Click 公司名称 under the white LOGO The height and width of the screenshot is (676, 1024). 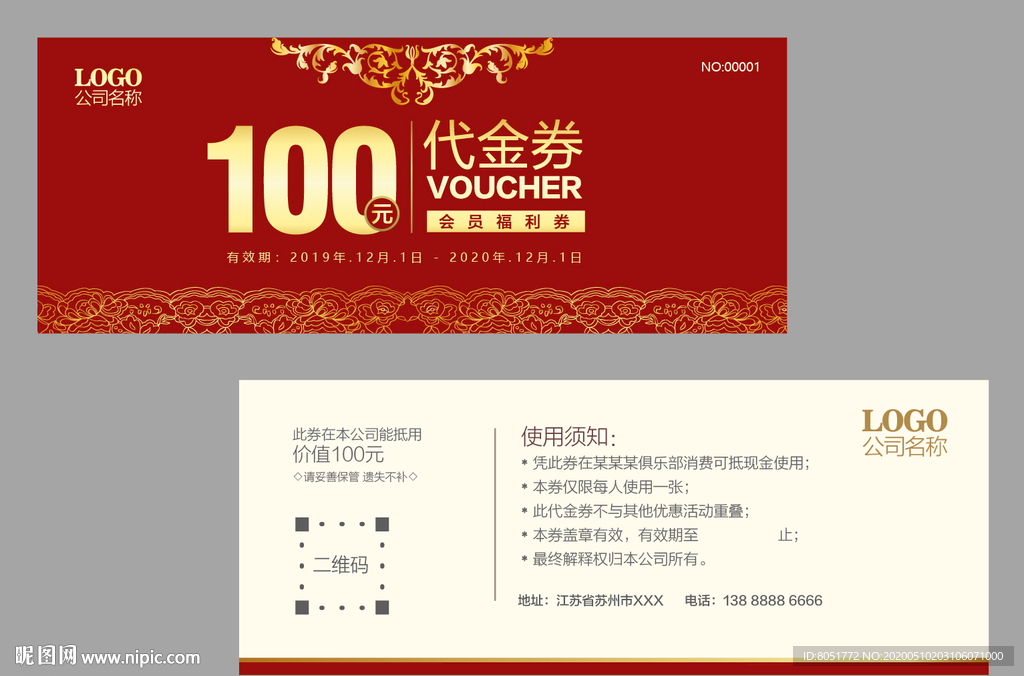(x=108, y=98)
